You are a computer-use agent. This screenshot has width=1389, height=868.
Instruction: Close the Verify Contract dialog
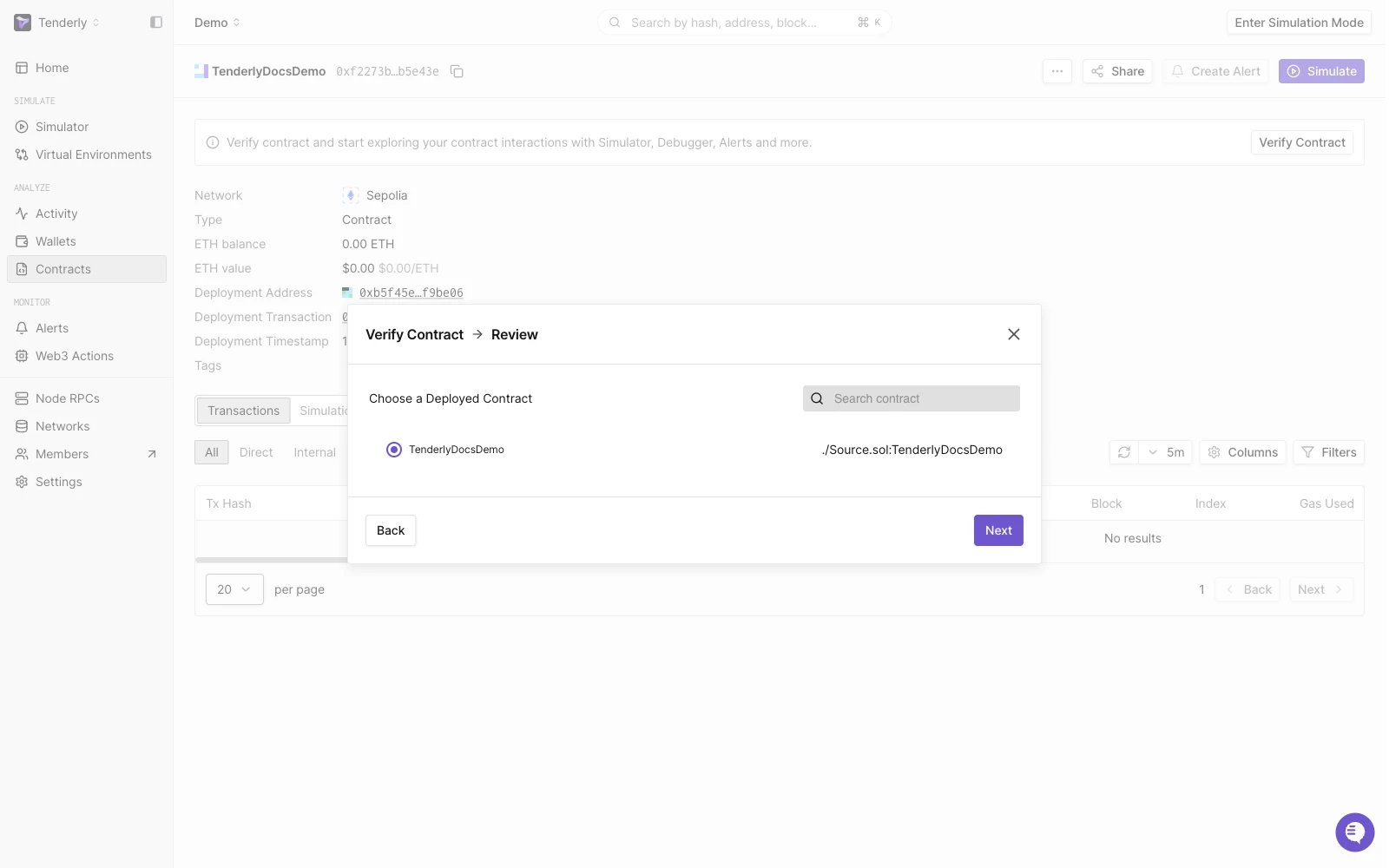click(x=1013, y=334)
